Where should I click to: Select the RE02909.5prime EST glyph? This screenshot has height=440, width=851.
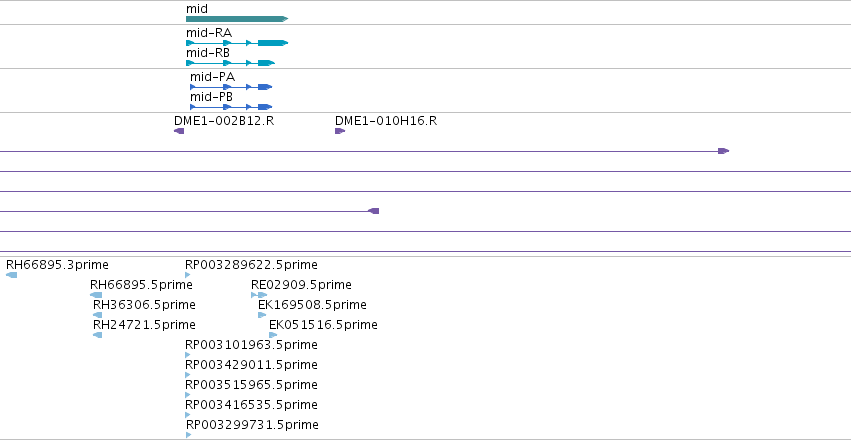tap(259, 295)
